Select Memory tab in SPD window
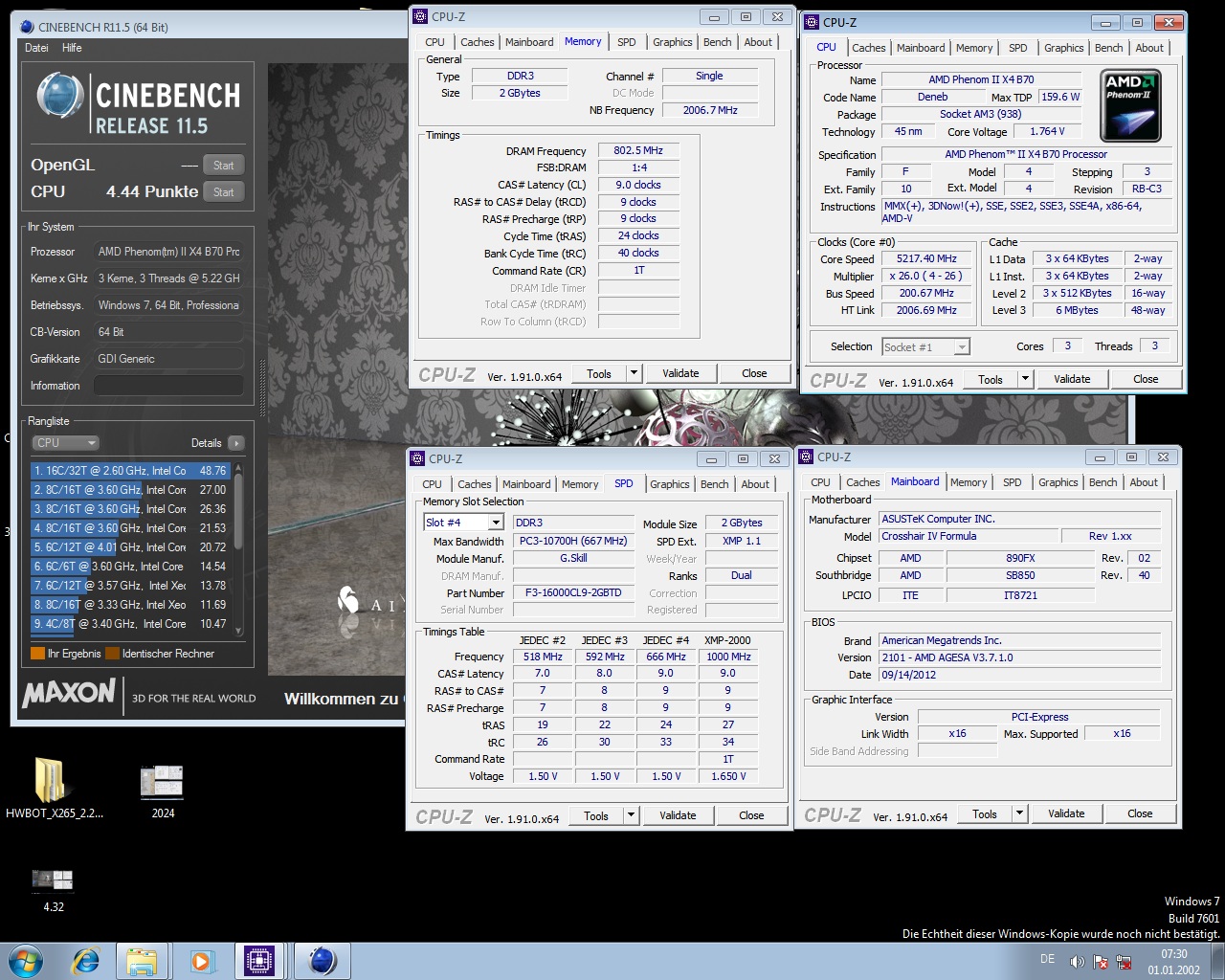Screen dimensions: 1225x980 (x=579, y=484)
